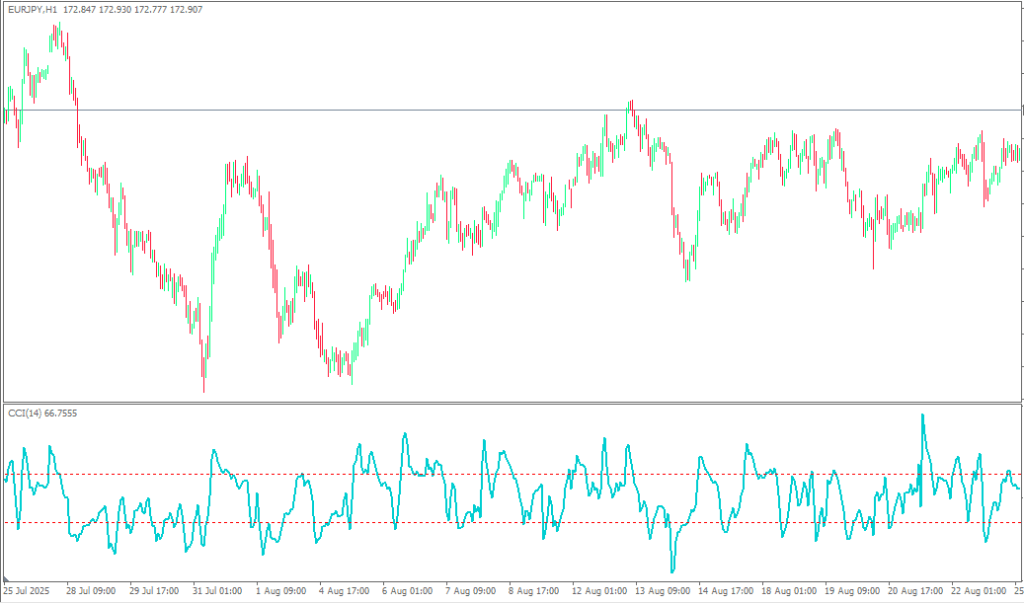The height and width of the screenshot is (604, 1024).
Task: Click the highest candlestick peak at left
Action: pos(57,25)
